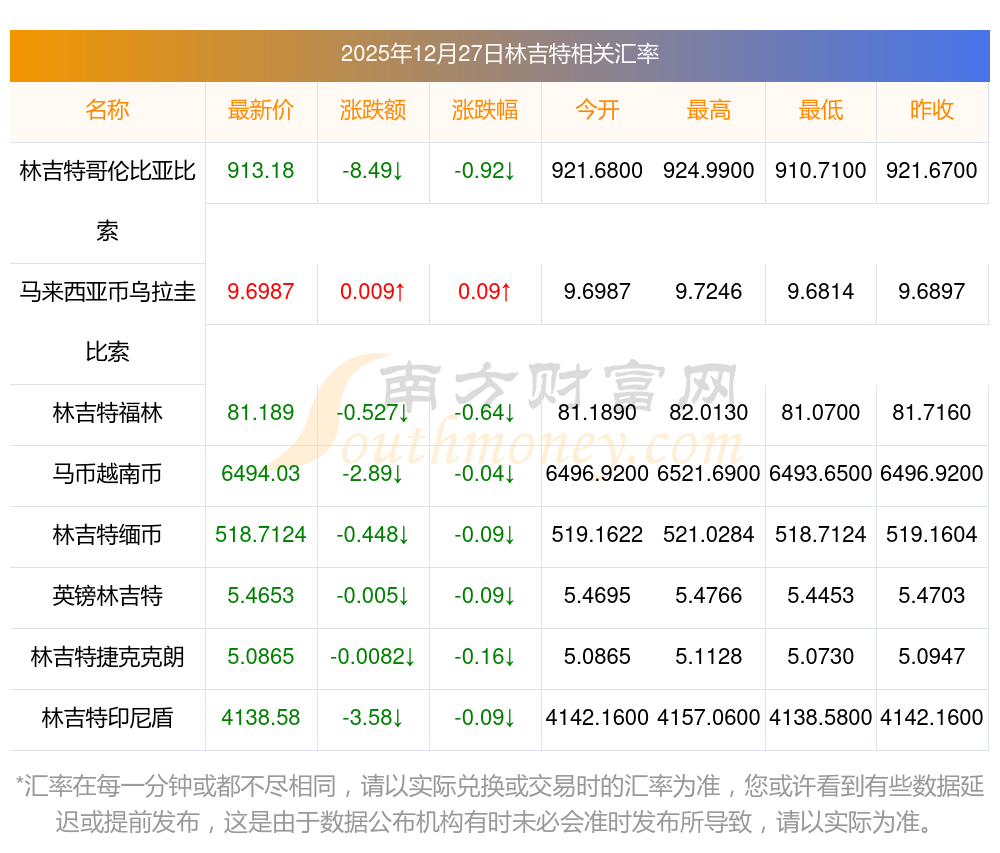Click change amount -8.49↓
The height and width of the screenshot is (853, 1000).
(372, 170)
